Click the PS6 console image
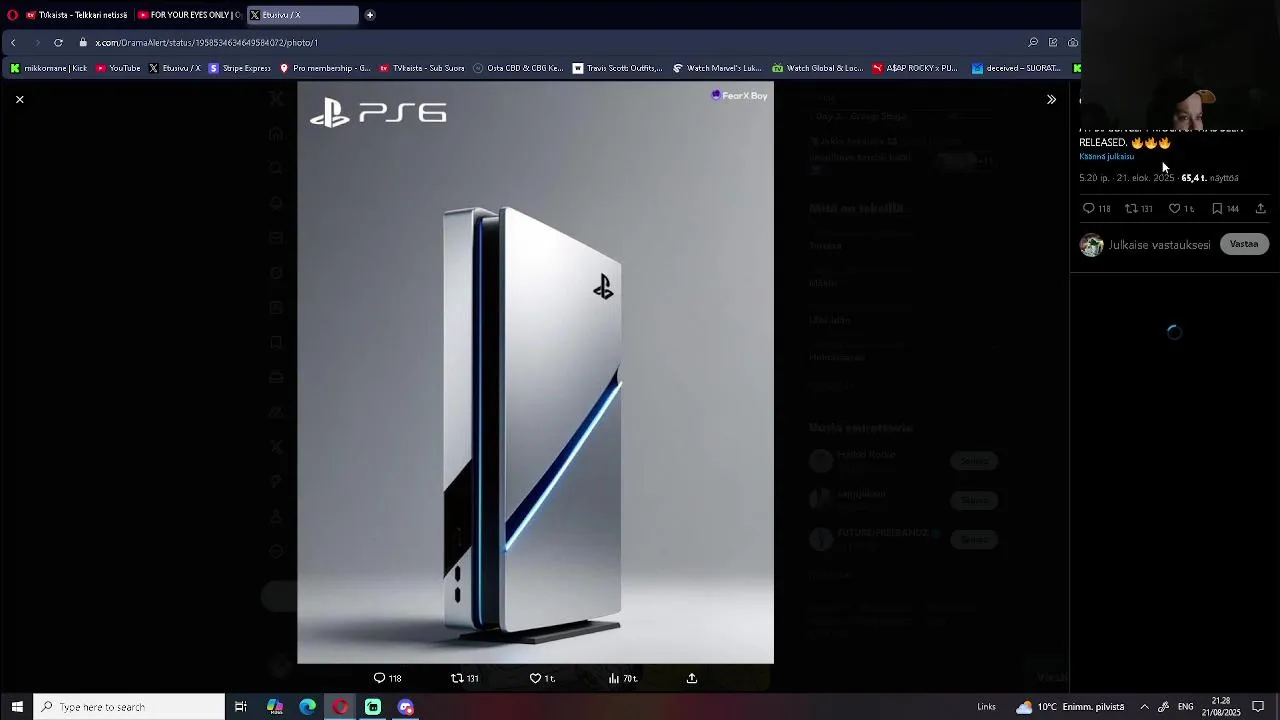The image size is (1280, 720). tap(535, 372)
